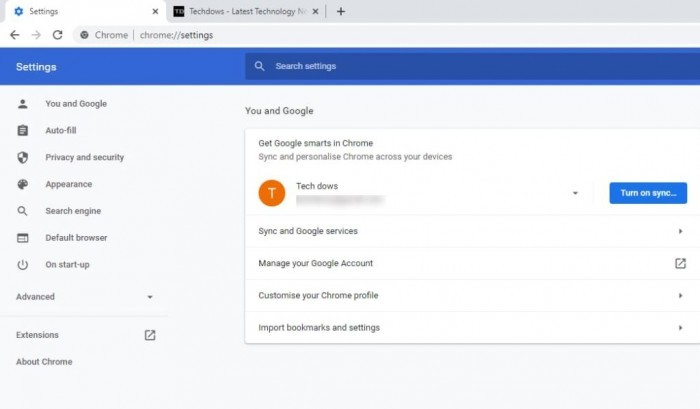This screenshot has height=409, width=700.
Task: Expand Sync and Google services arrow
Action: 680,231
